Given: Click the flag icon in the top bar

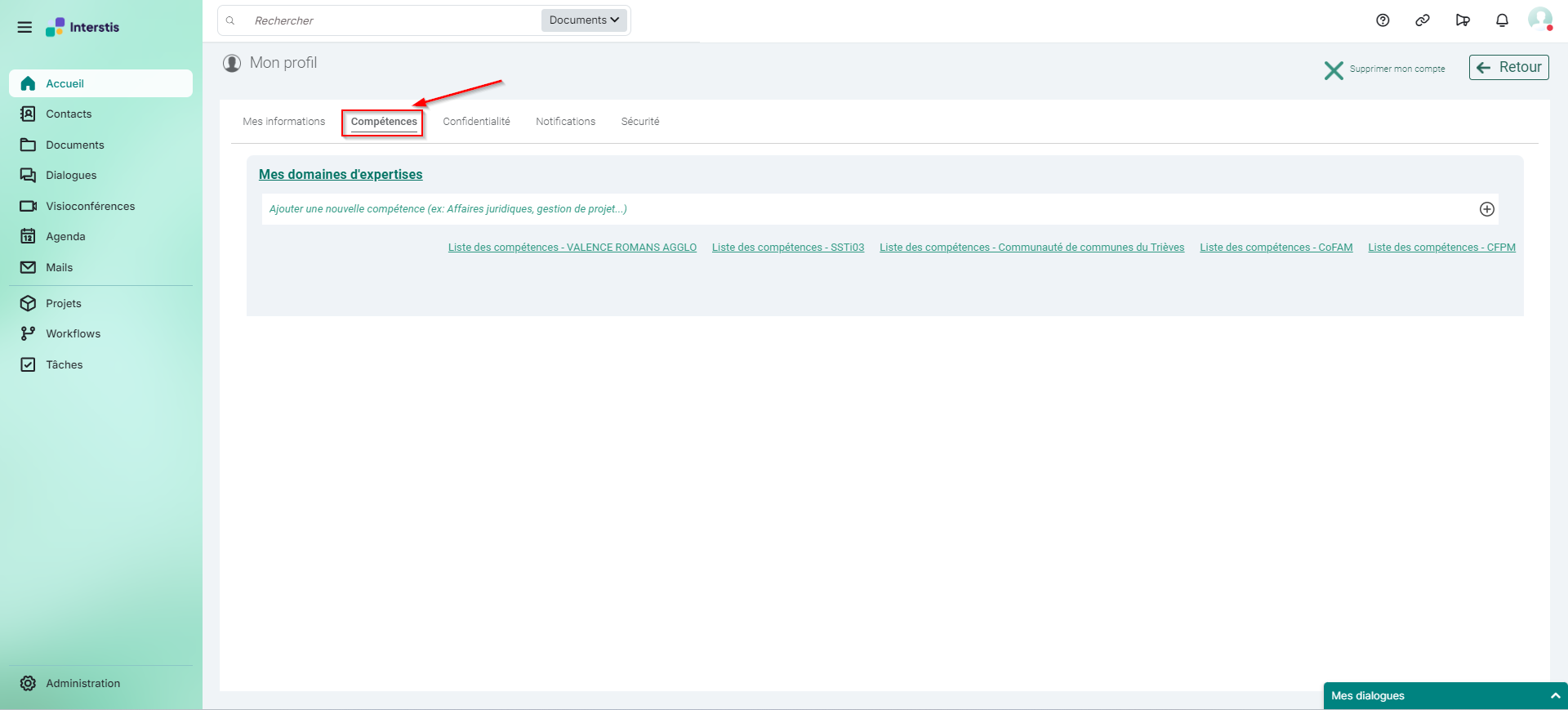Looking at the screenshot, I should [x=1463, y=20].
